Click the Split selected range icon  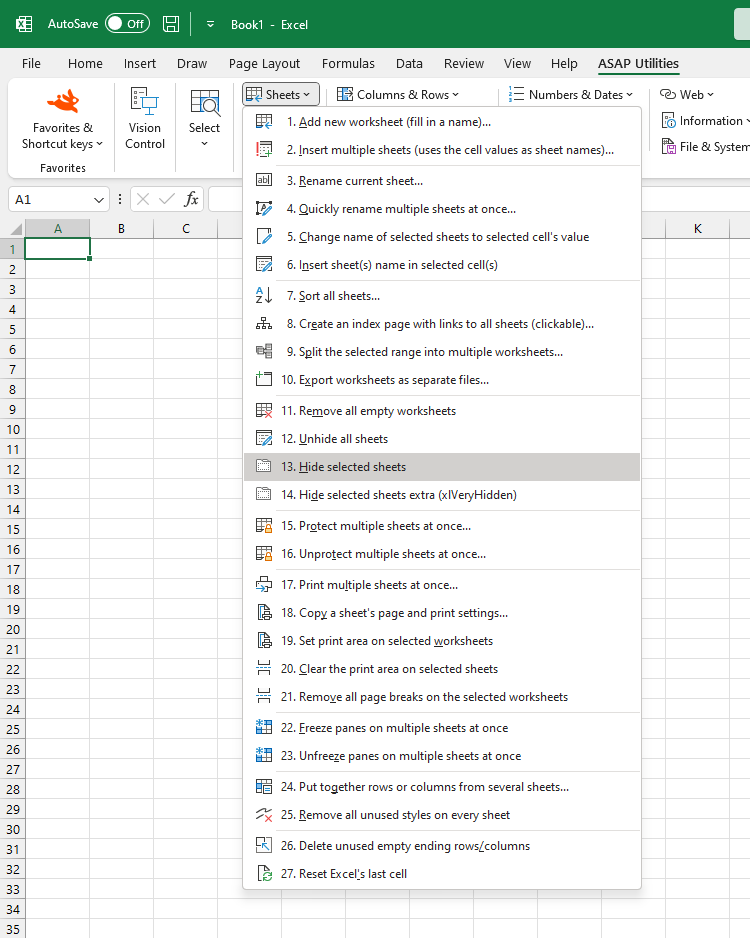pos(264,351)
